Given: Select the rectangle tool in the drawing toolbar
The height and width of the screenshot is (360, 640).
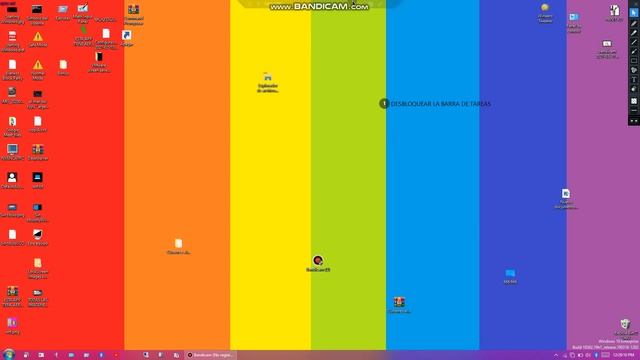Looking at the screenshot, I should [633, 61].
